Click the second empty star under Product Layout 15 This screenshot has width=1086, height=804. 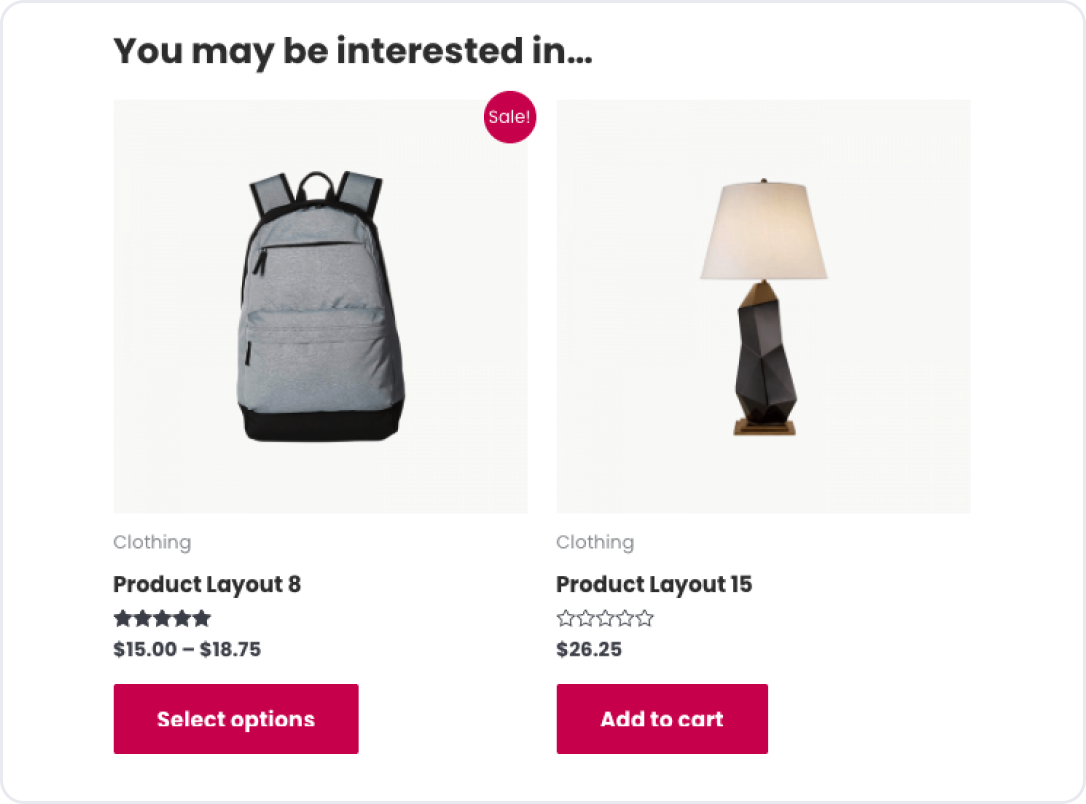pyautogui.click(x=586, y=618)
